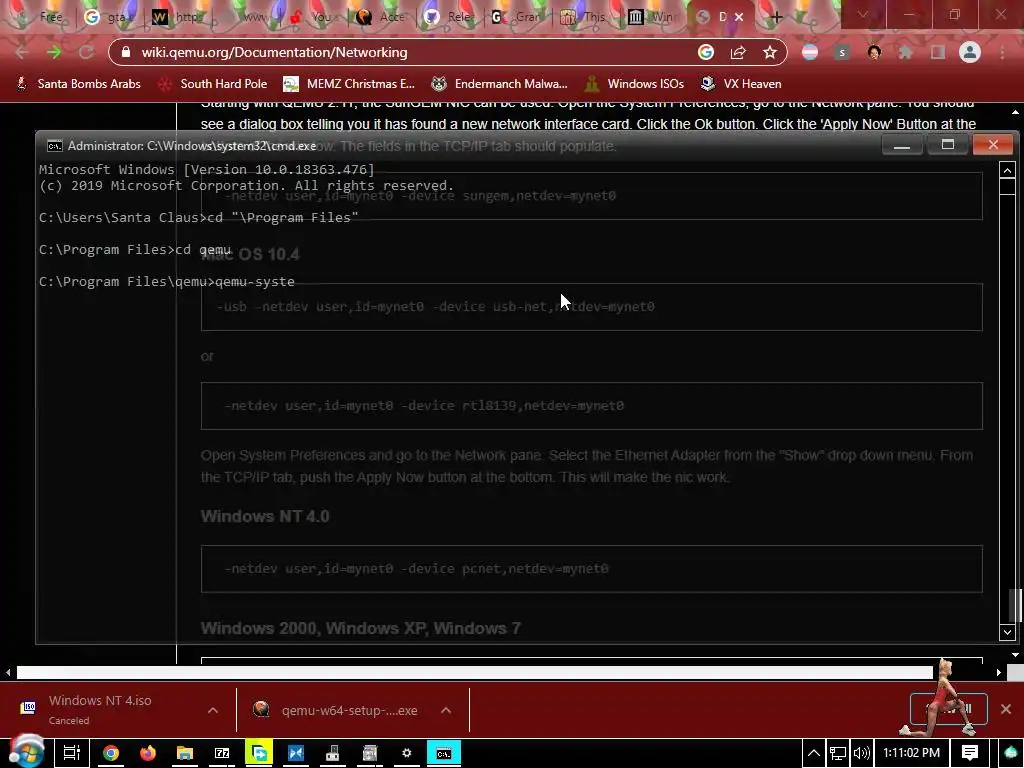Click the striped flag extension icon
Viewport: 1024px width, 768px height.
(x=810, y=52)
